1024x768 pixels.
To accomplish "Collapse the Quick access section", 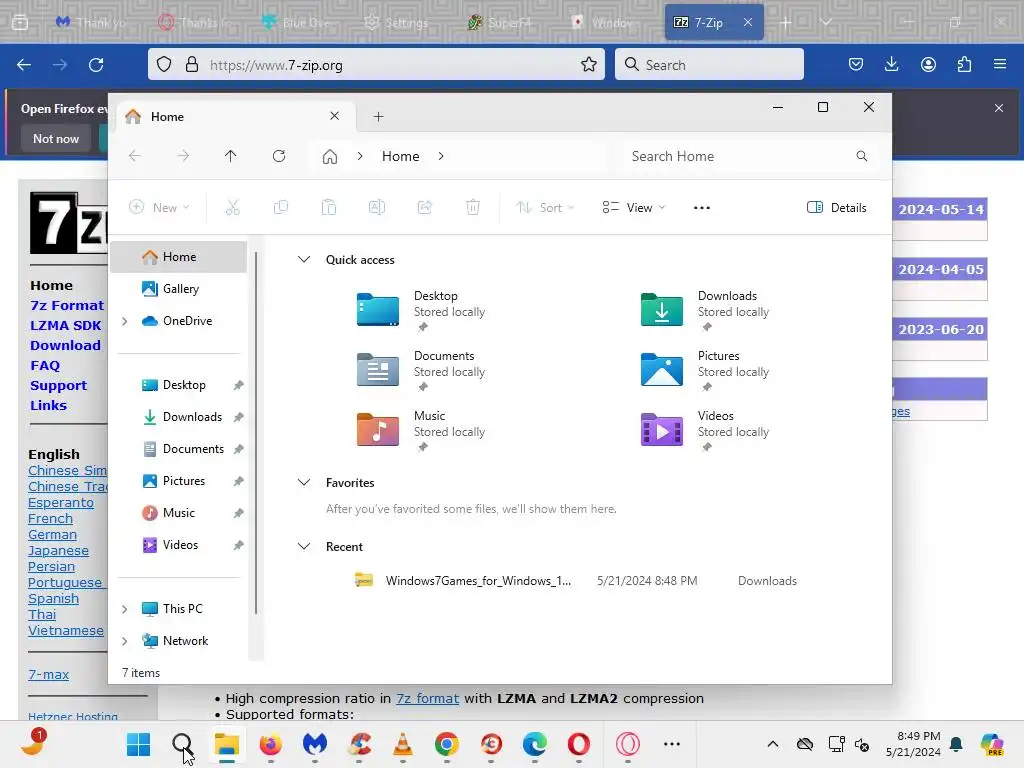I will [x=304, y=259].
